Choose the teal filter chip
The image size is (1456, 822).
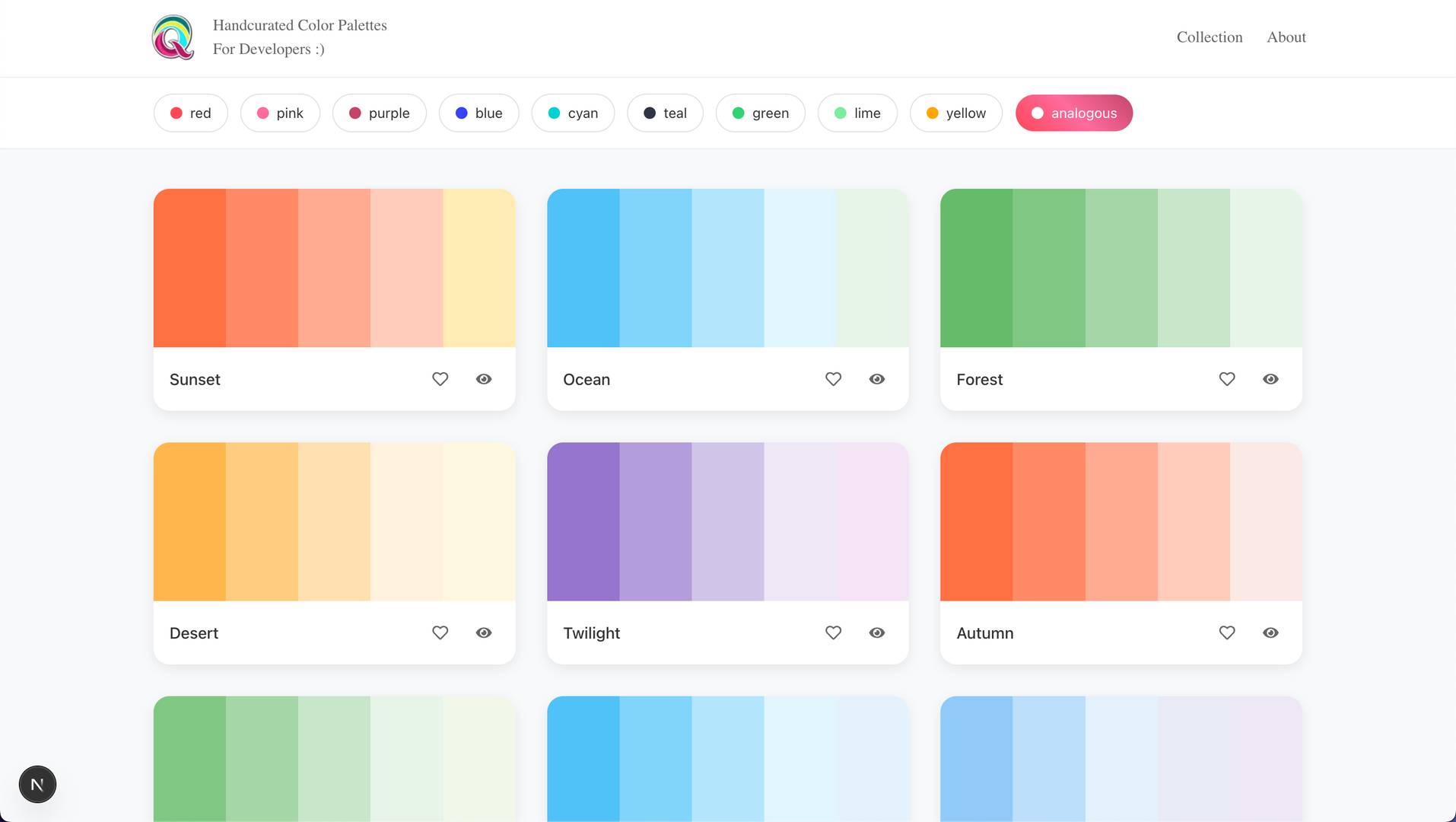(665, 113)
